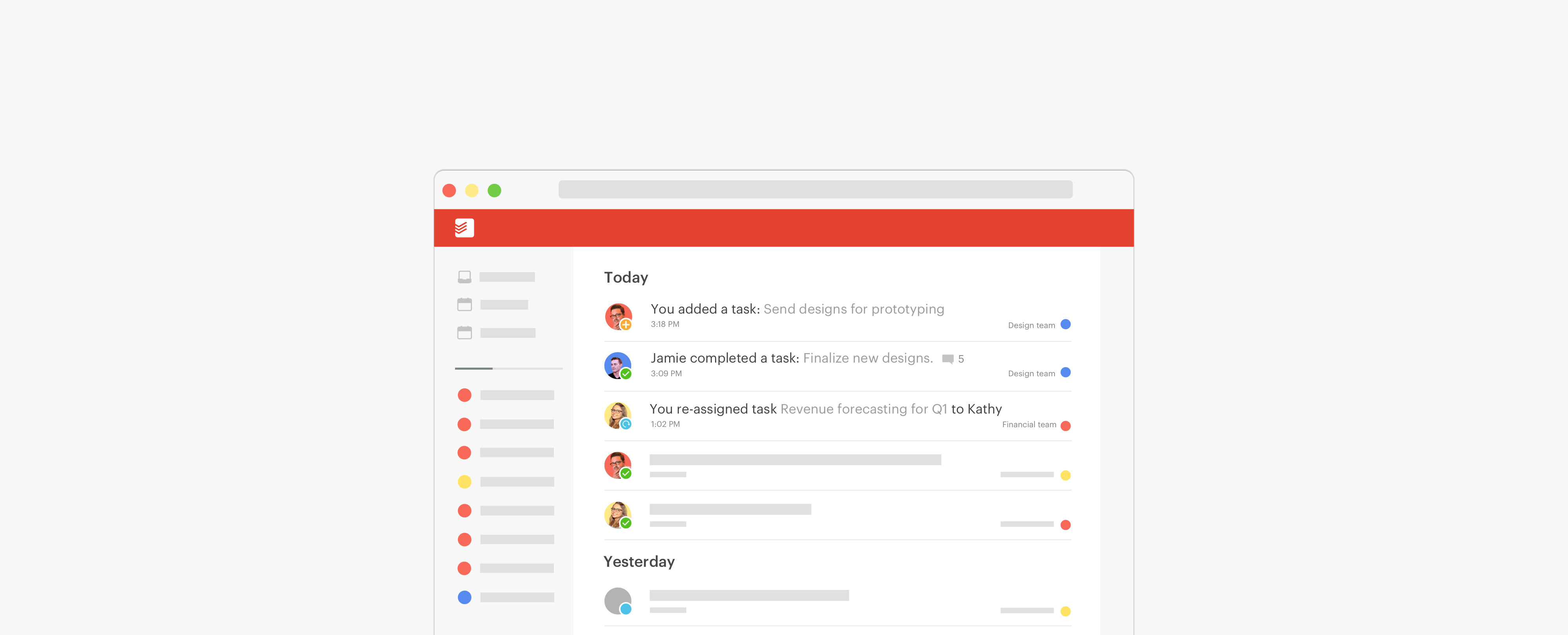The width and height of the screenshot is (1568, 635).
Task: Click the Todoist logo in red header
Action: coord(464,228)
